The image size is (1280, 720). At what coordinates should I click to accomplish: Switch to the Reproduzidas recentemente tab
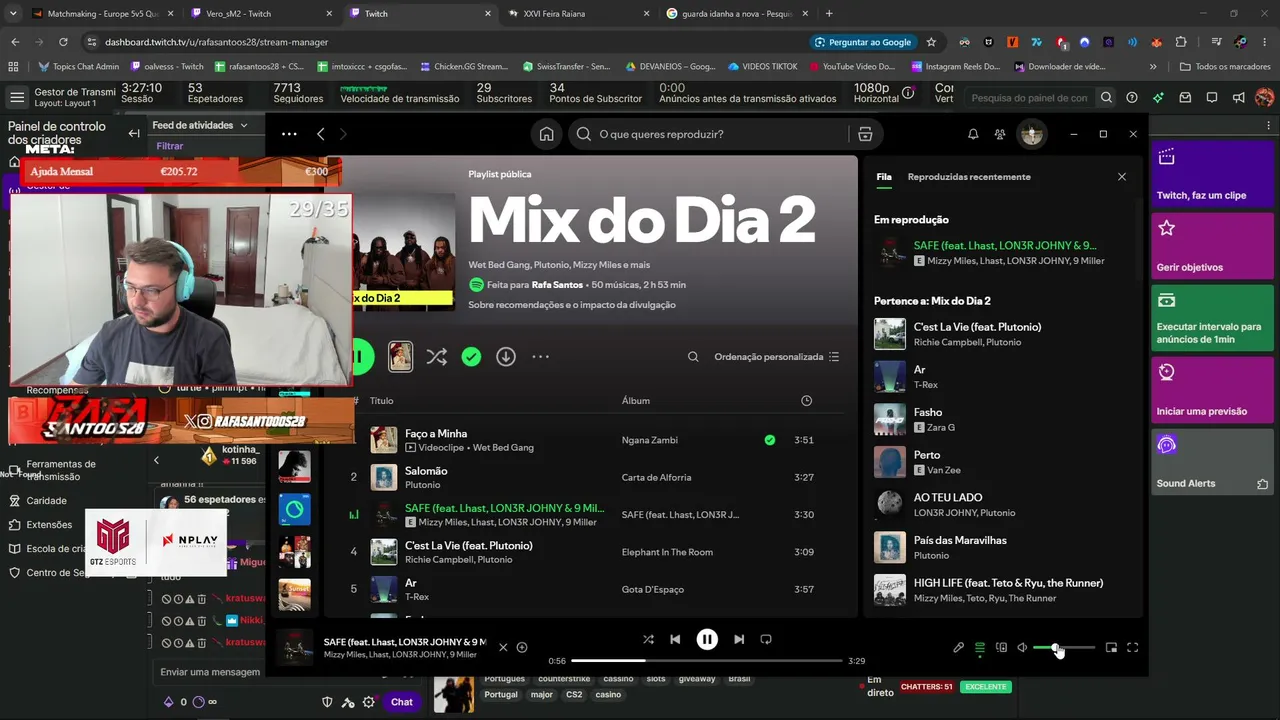[969, 177]
